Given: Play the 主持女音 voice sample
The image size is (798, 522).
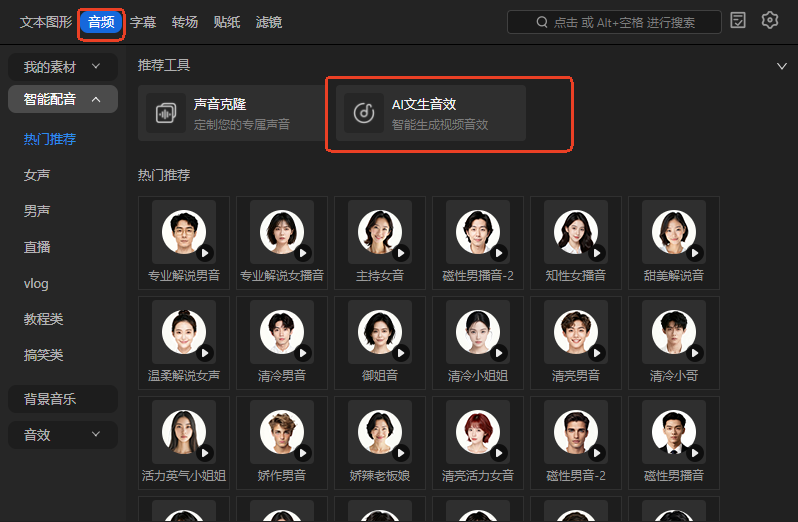Looking at the screenshot, I should point(401,252).
